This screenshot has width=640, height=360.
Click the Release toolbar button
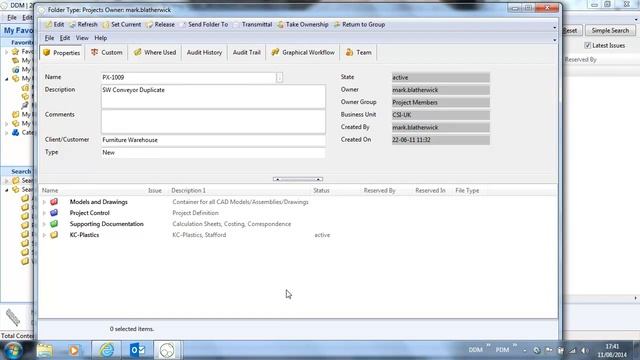tap(160, 24)
